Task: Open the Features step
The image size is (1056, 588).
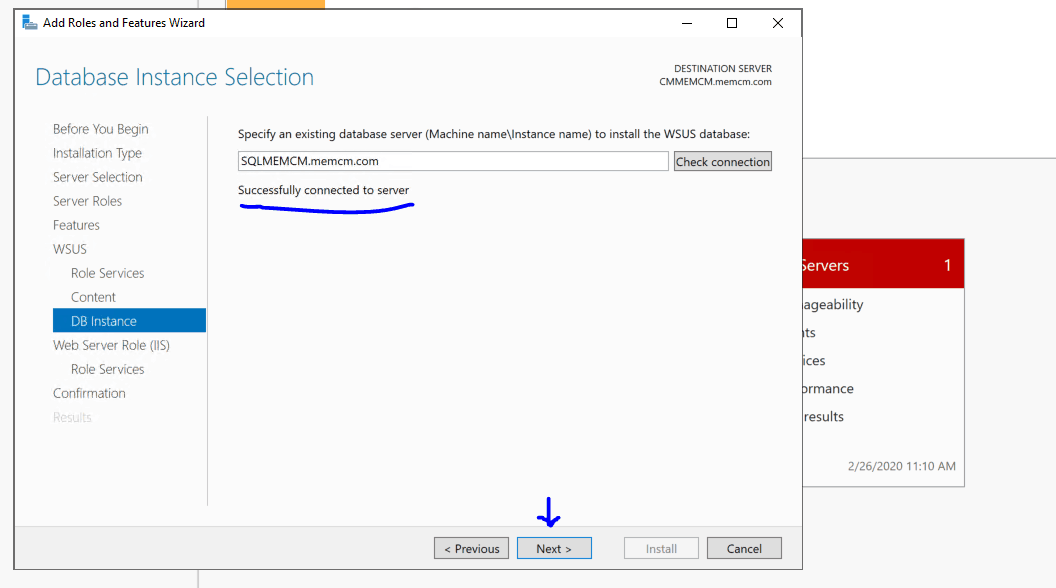Action: (76, 225)
